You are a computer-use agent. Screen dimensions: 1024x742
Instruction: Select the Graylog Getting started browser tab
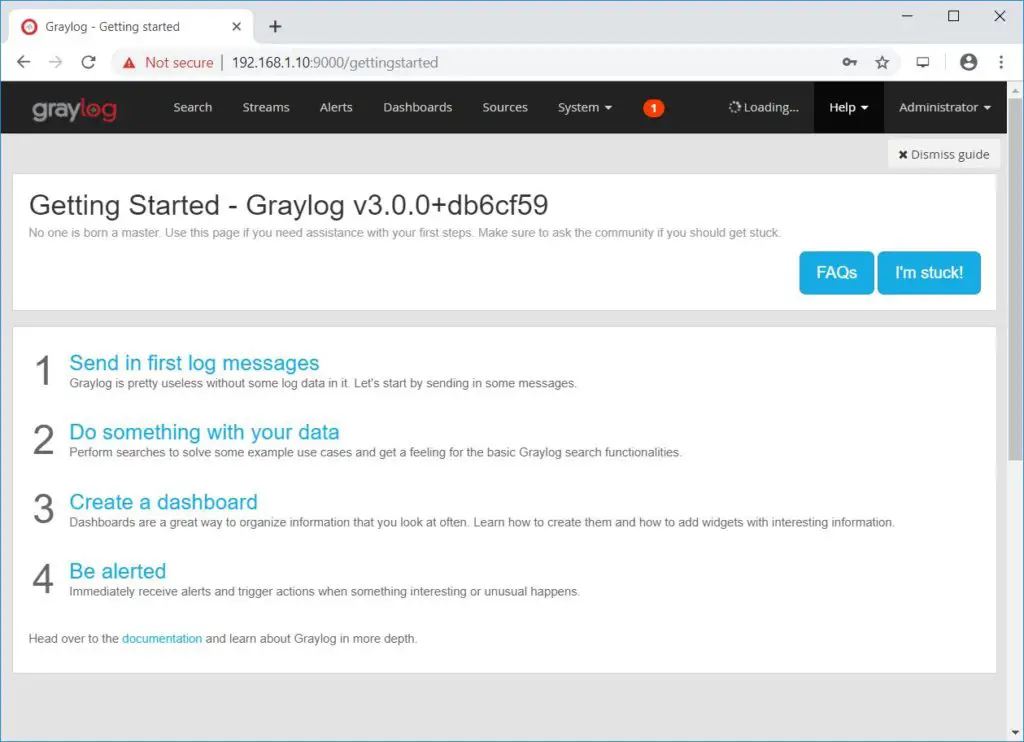(x=131, y=27)
